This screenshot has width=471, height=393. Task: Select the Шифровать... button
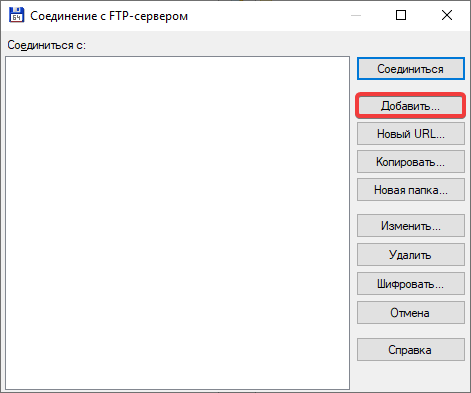pyautogui.click(x=411, y=284)
